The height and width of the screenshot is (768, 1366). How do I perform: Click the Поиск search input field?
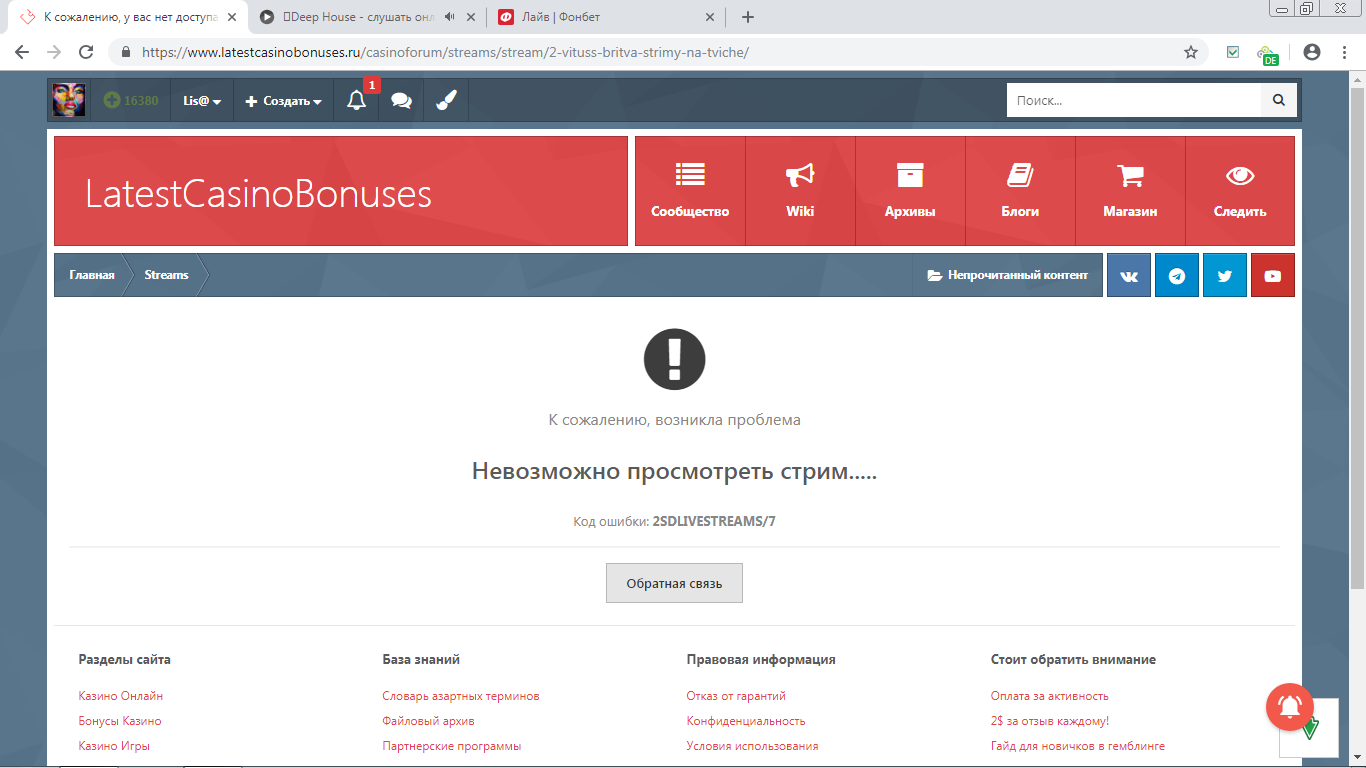(x=1133, y=100)
